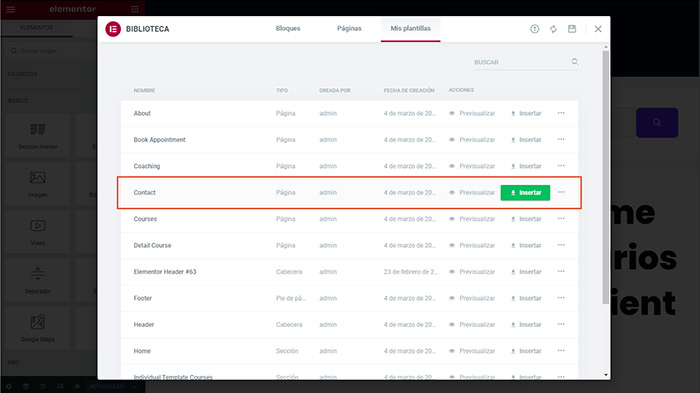Insert the Coaching template

tap(526, 166)
